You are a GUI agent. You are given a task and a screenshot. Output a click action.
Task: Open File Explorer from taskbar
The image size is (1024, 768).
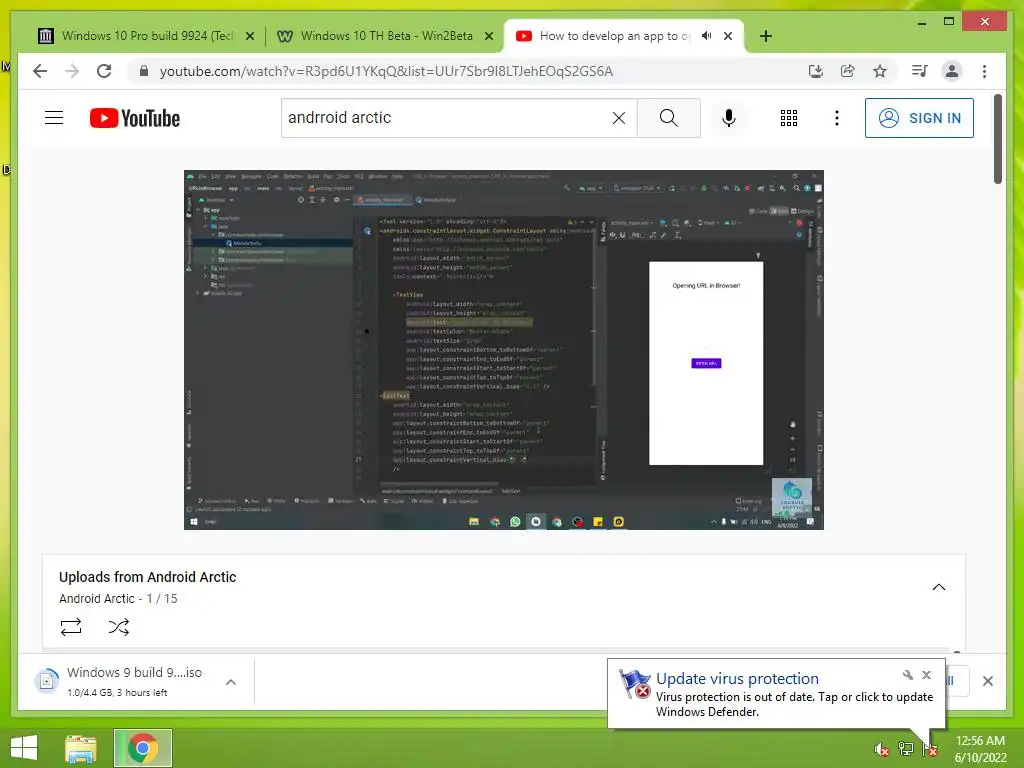[x=81, y=748]
